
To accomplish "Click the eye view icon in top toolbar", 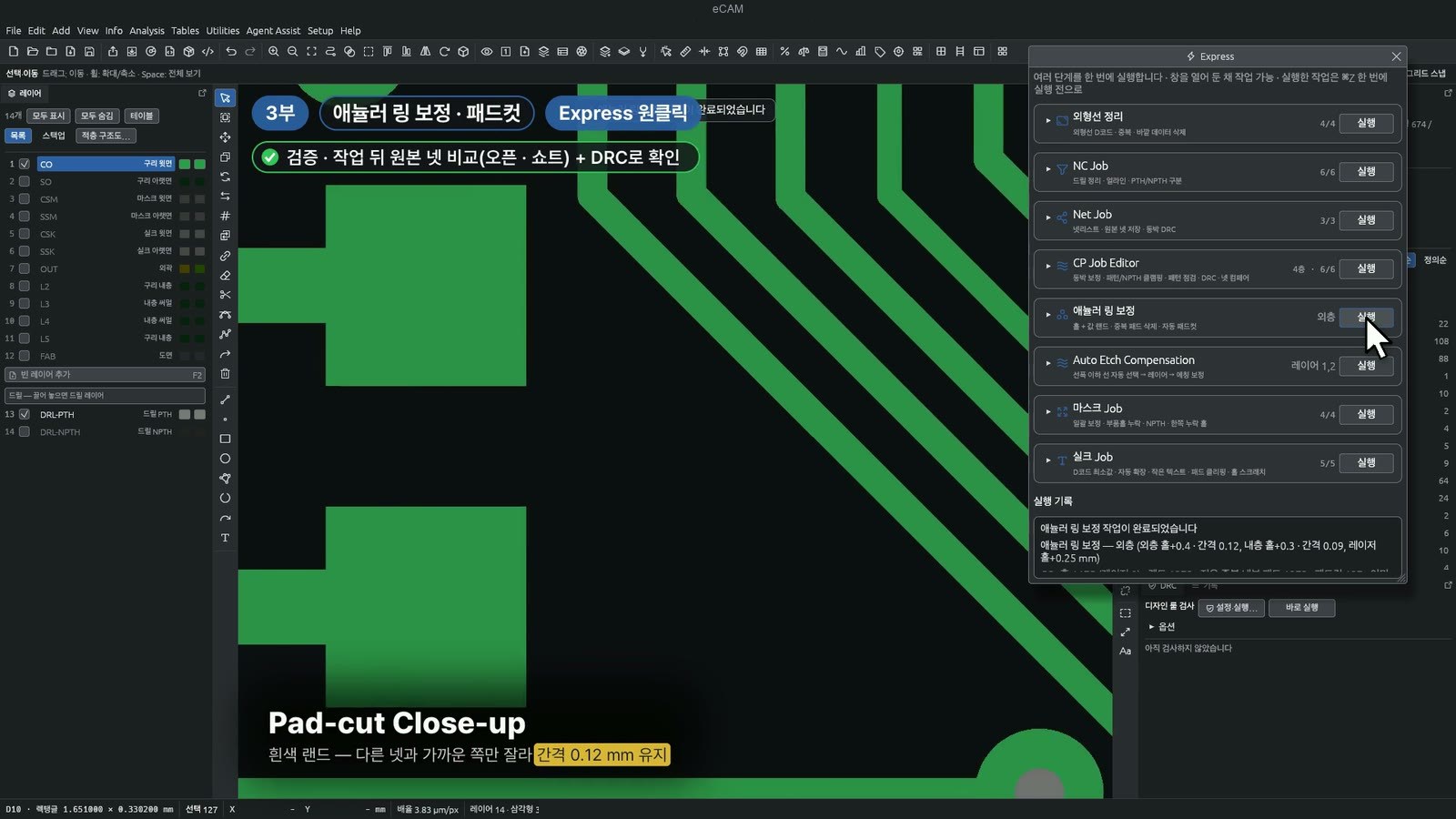I will tap(487, 52).
